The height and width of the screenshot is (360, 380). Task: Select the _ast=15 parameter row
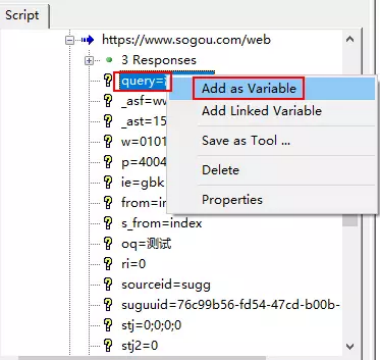pyautogui.click(x=144, y=121)
